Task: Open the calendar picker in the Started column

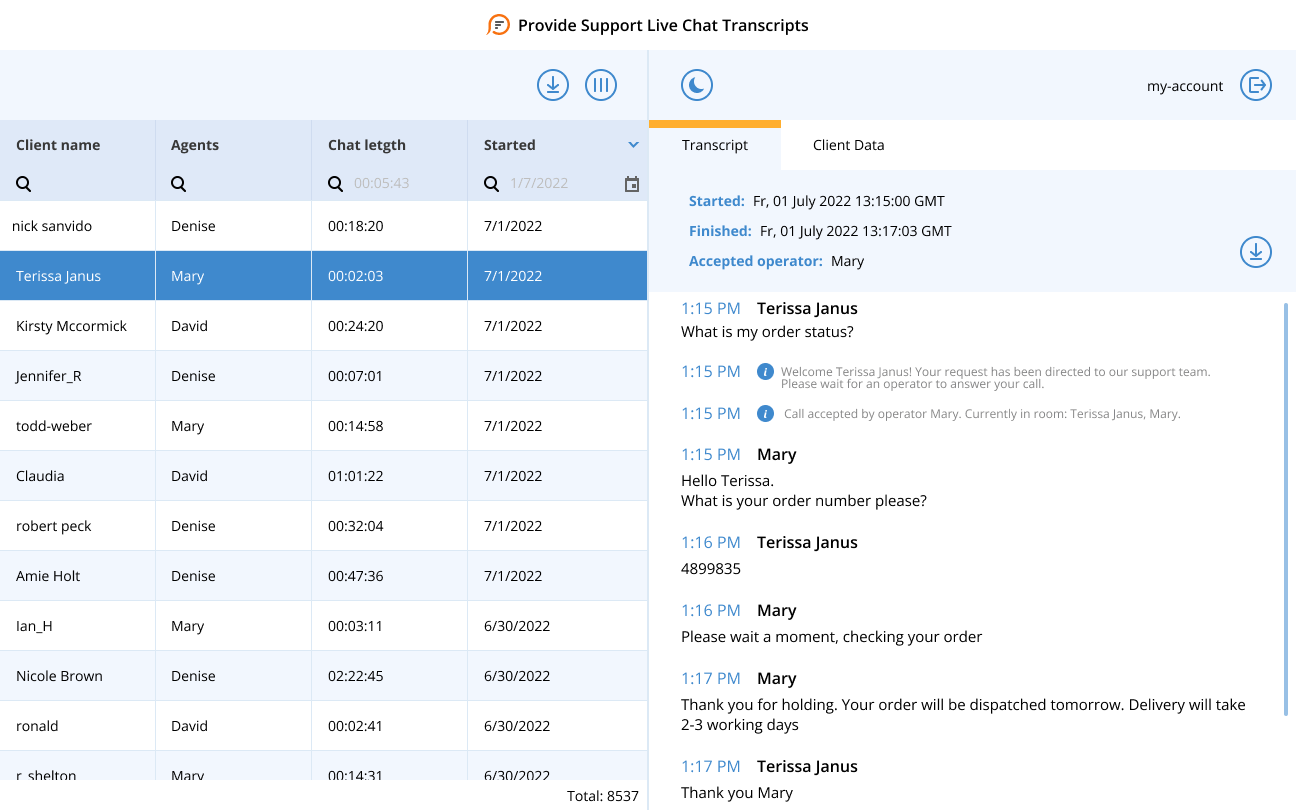Action: pyautogui.click(x=632, y=184)
